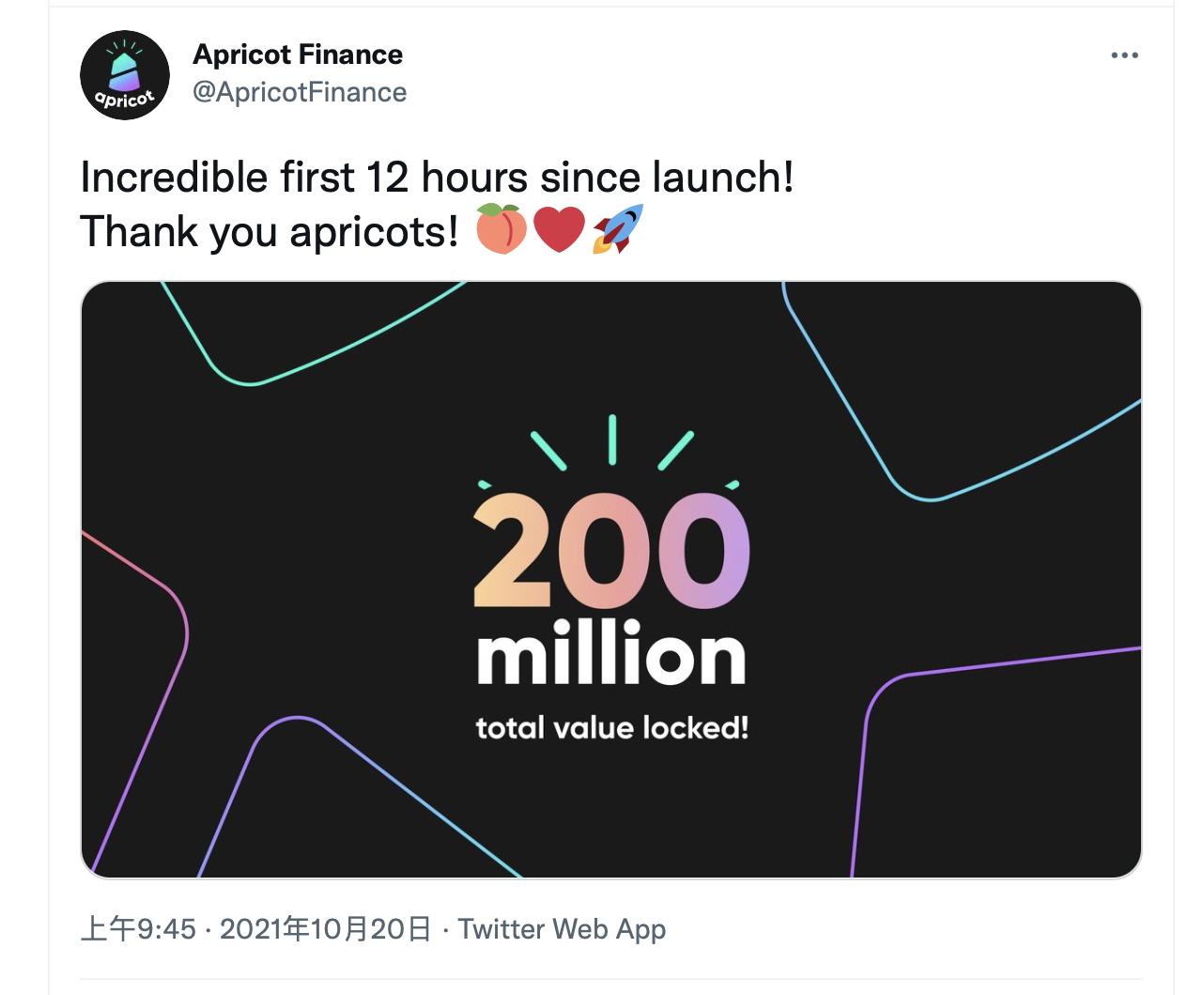Click the word million in the image
This screenshot has width=1204, height=995.
point(609,655)
